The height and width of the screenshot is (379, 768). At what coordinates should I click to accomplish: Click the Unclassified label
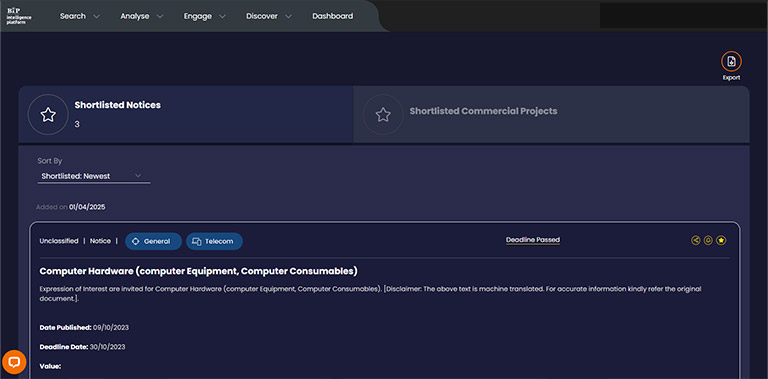pos(59,241)
